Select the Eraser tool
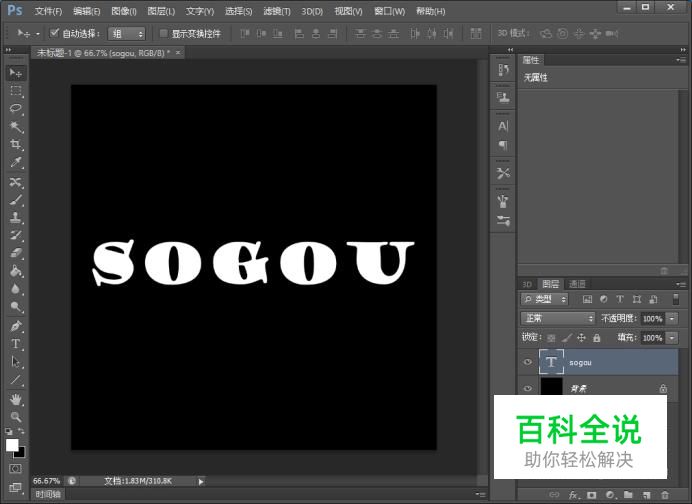692x504 pixels. [x=16, y=253]
